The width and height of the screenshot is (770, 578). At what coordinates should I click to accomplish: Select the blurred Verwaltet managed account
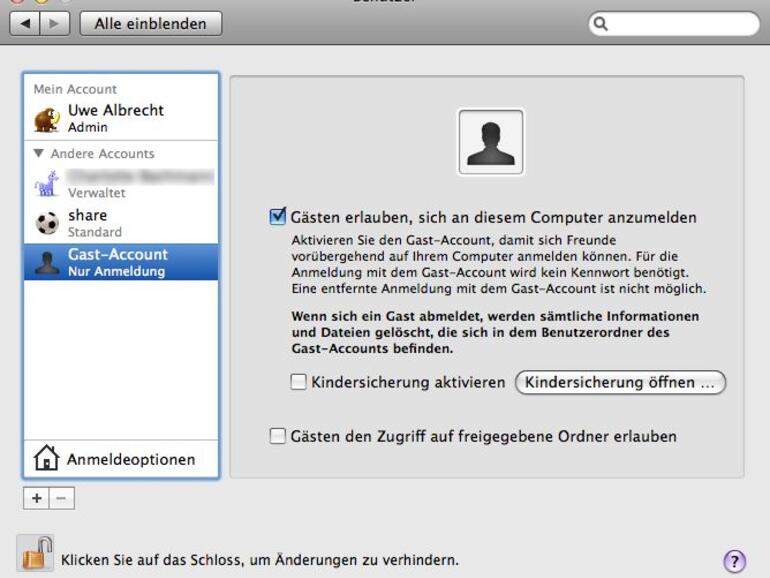(121, 183)
